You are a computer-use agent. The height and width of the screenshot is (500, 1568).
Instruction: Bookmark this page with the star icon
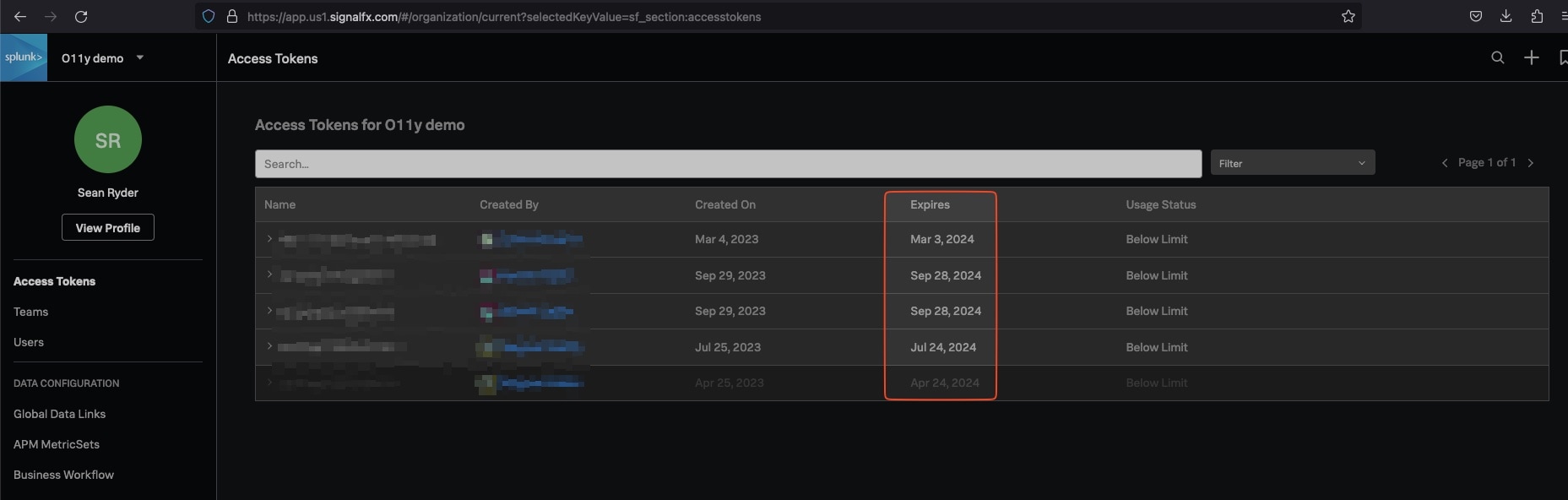(x=1348, y=17)
